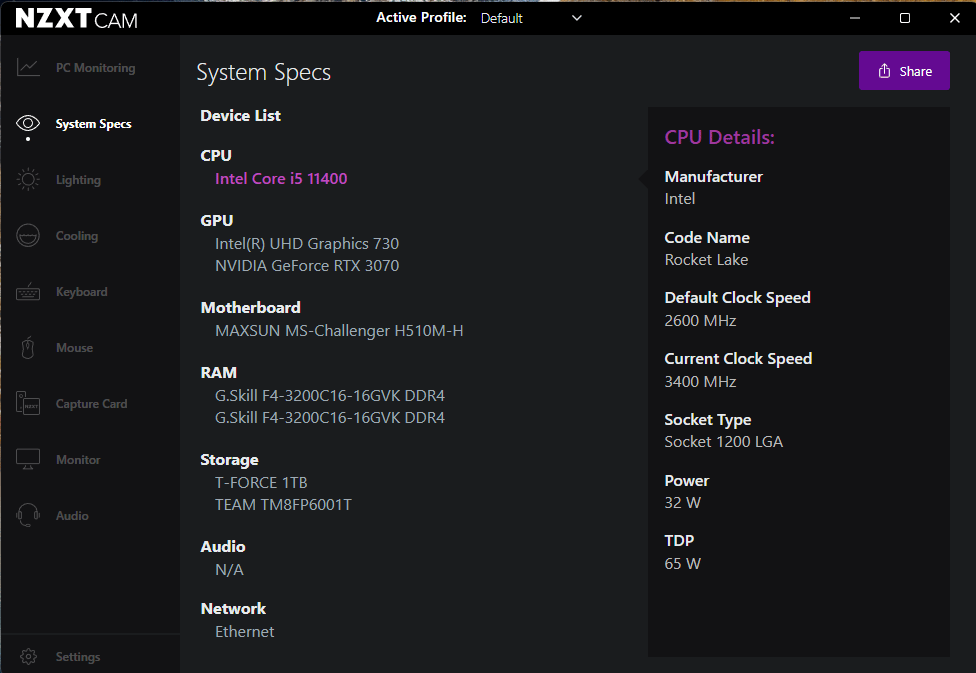Click the CPU Details heading

pyautogui.click(x=720, y=138)
